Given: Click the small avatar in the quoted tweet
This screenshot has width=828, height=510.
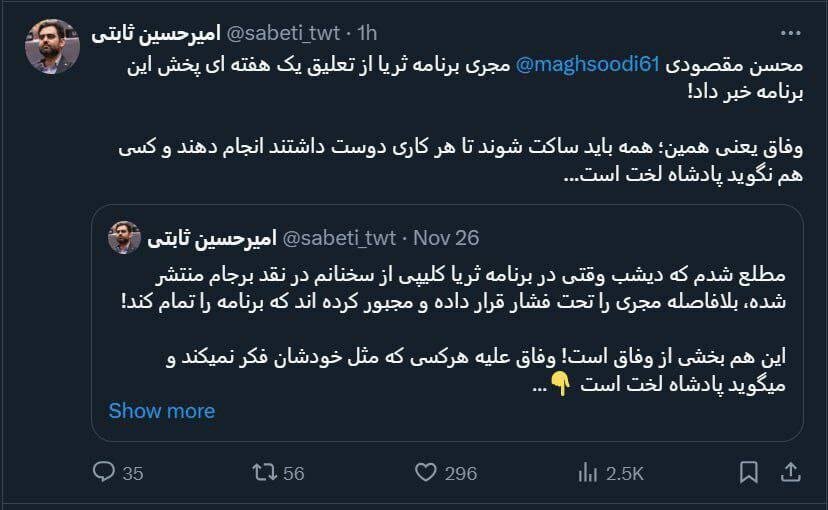Looking at the screenshot, I should pyautogui.click(x=124, y=238).
